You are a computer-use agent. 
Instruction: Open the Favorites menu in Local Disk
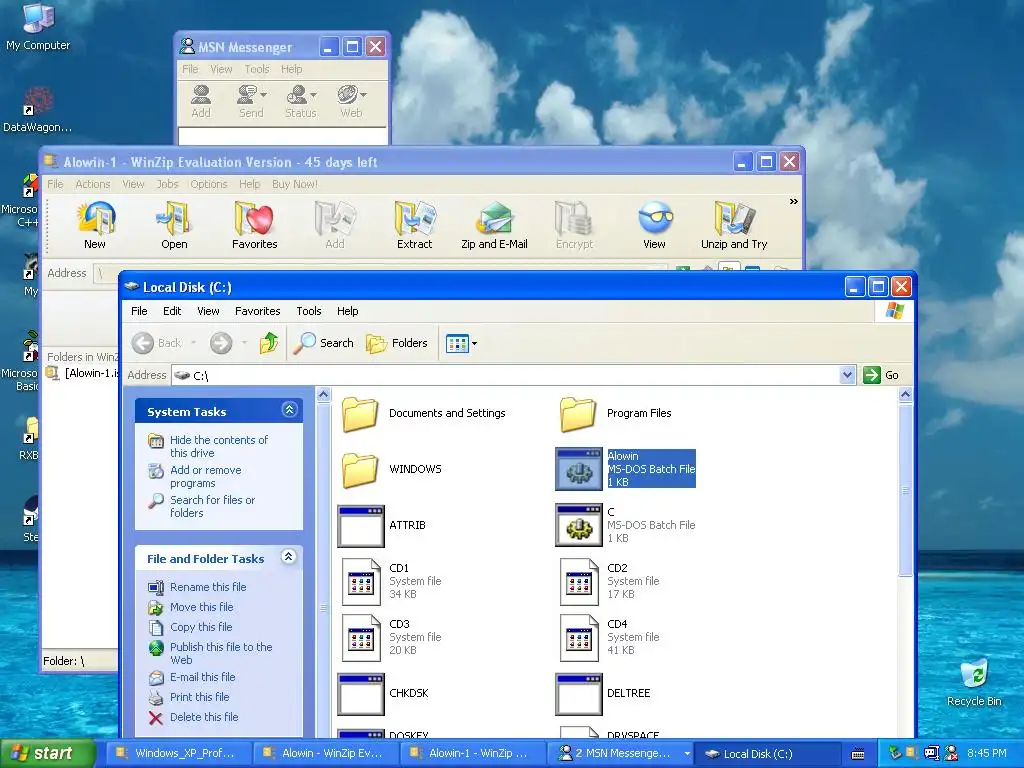257,311
